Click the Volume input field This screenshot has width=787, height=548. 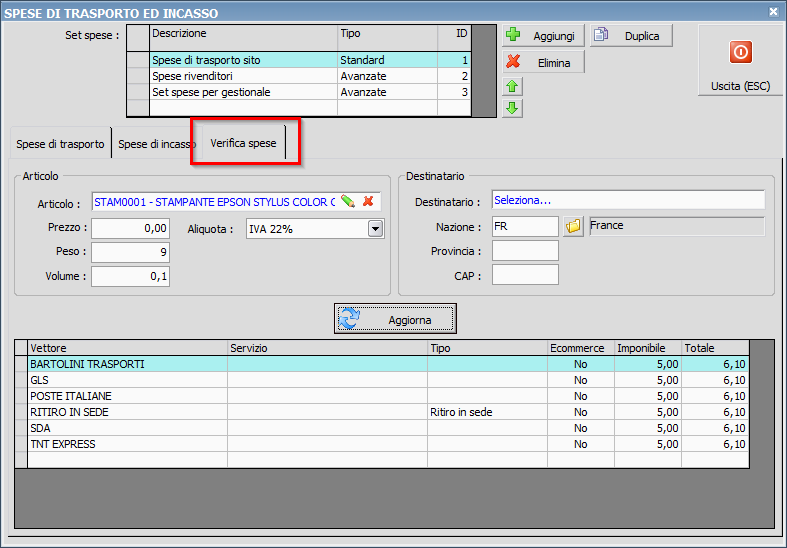130,276
